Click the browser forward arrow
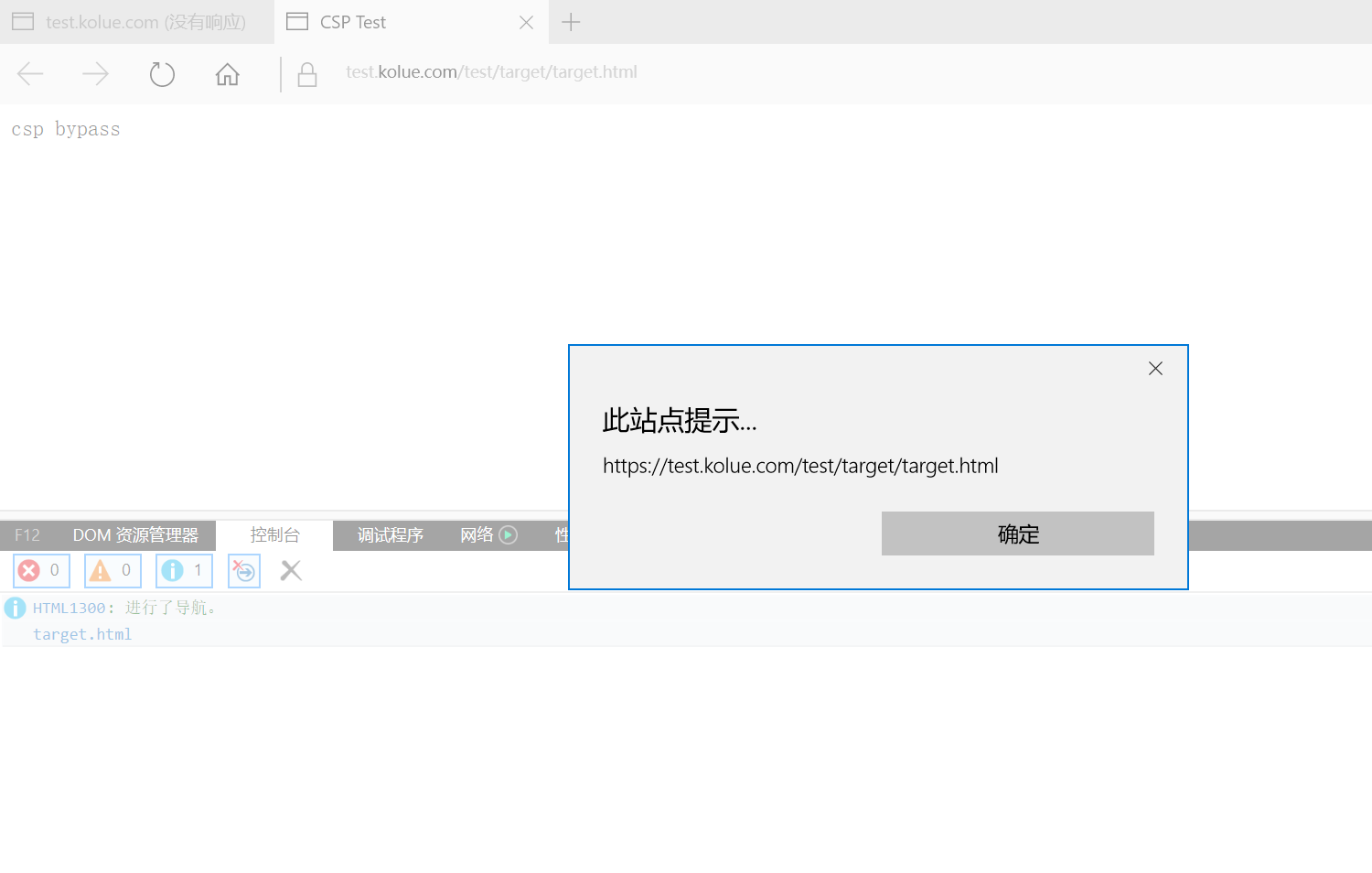Image resolution: width=1372 pixels, height=873 pixels. pyautogui.click(x=95, y=74)
